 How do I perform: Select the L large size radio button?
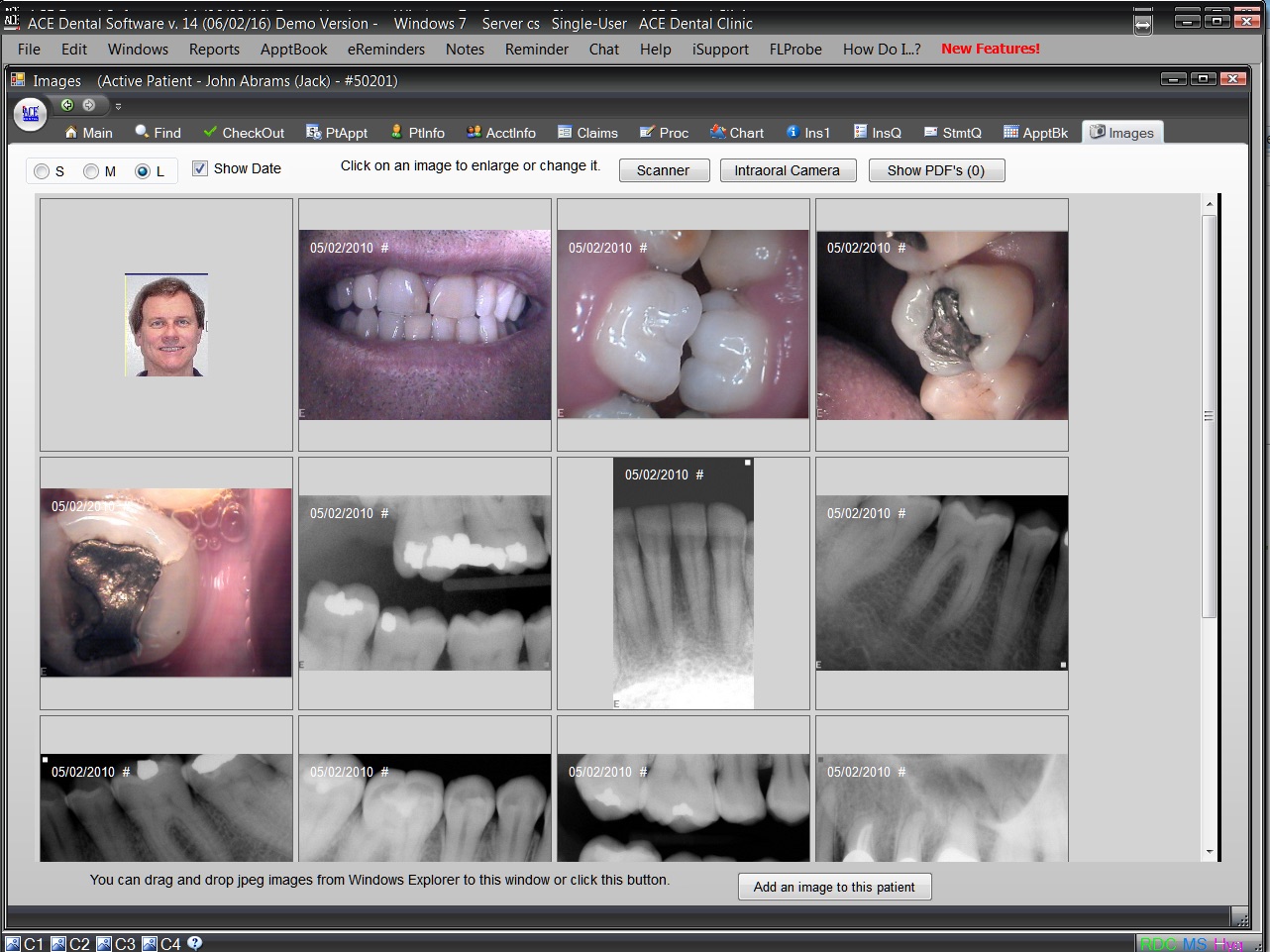click(x=143, y=171)
